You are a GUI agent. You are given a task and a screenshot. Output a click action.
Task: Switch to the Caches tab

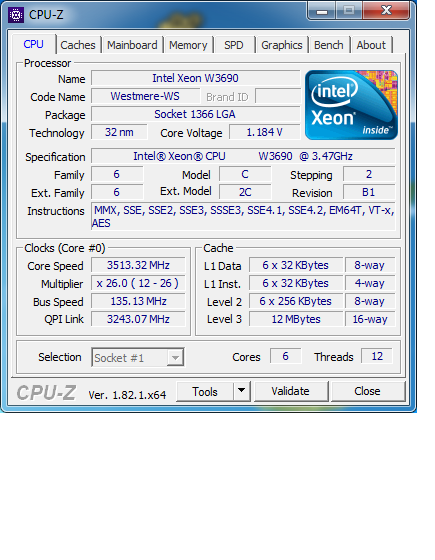pos(78,45)
